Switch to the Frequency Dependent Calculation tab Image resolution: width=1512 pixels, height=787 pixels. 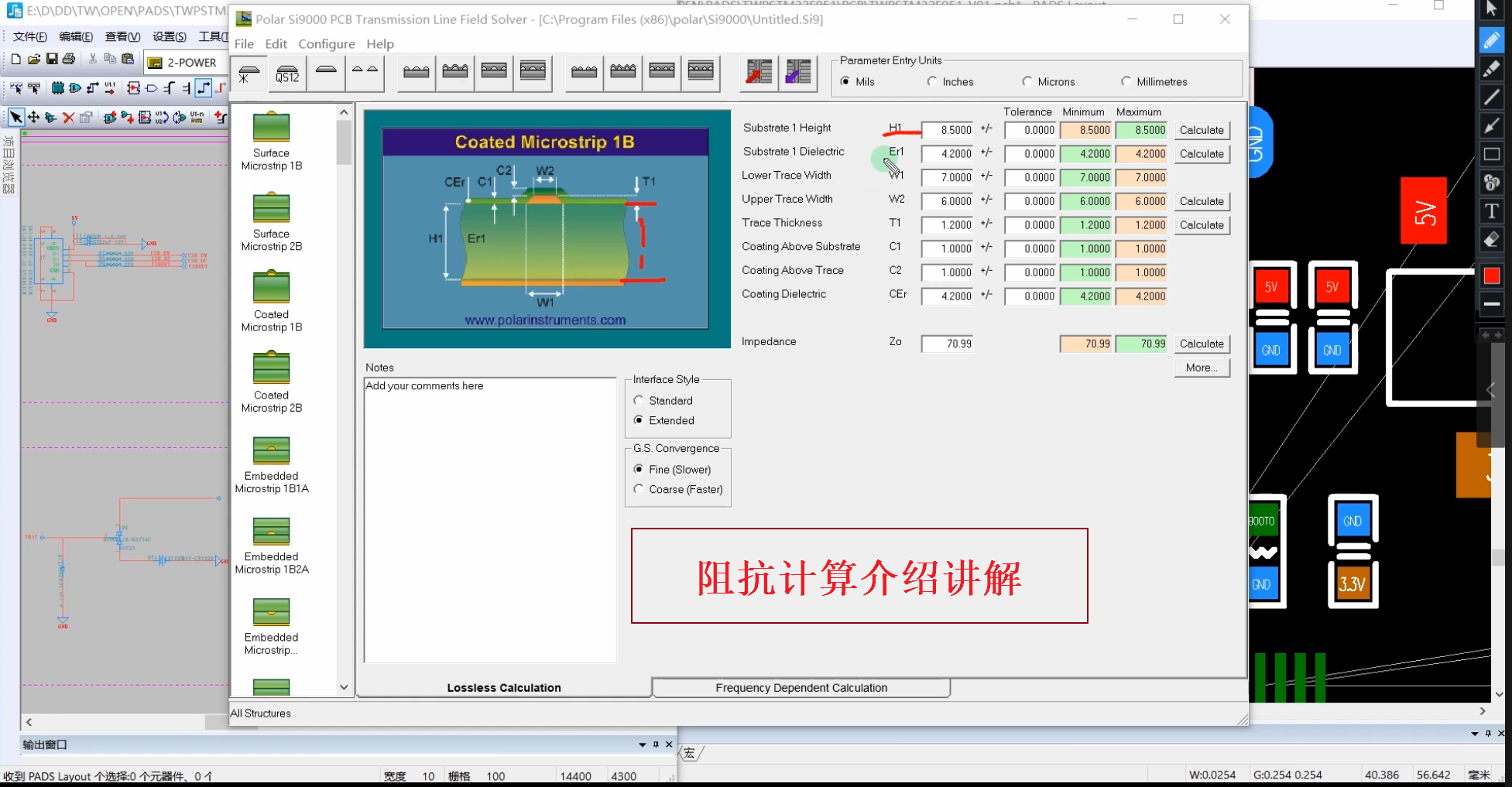(801, 688)
